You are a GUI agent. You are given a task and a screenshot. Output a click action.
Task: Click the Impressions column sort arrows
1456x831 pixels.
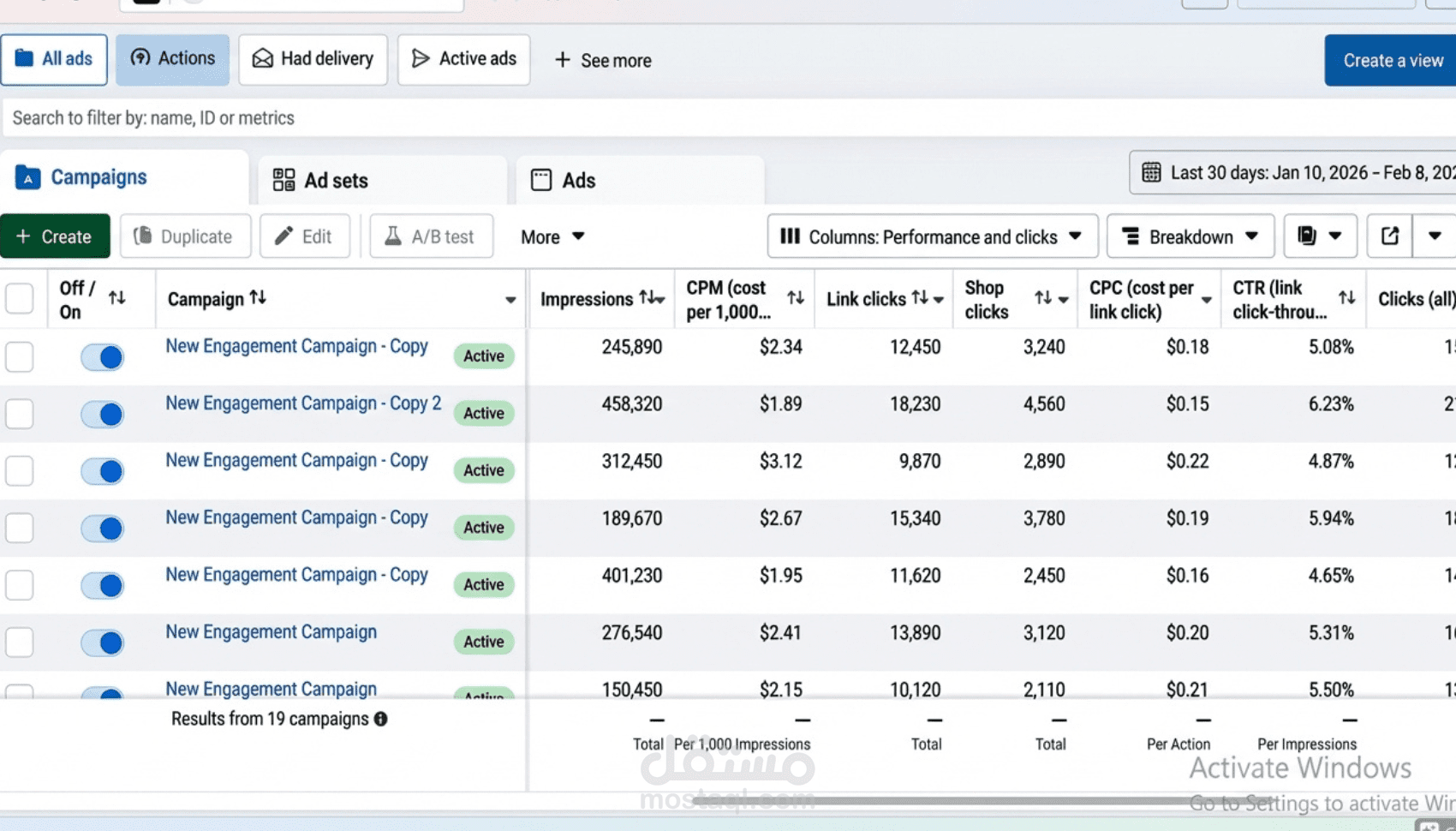pos(649,298)
